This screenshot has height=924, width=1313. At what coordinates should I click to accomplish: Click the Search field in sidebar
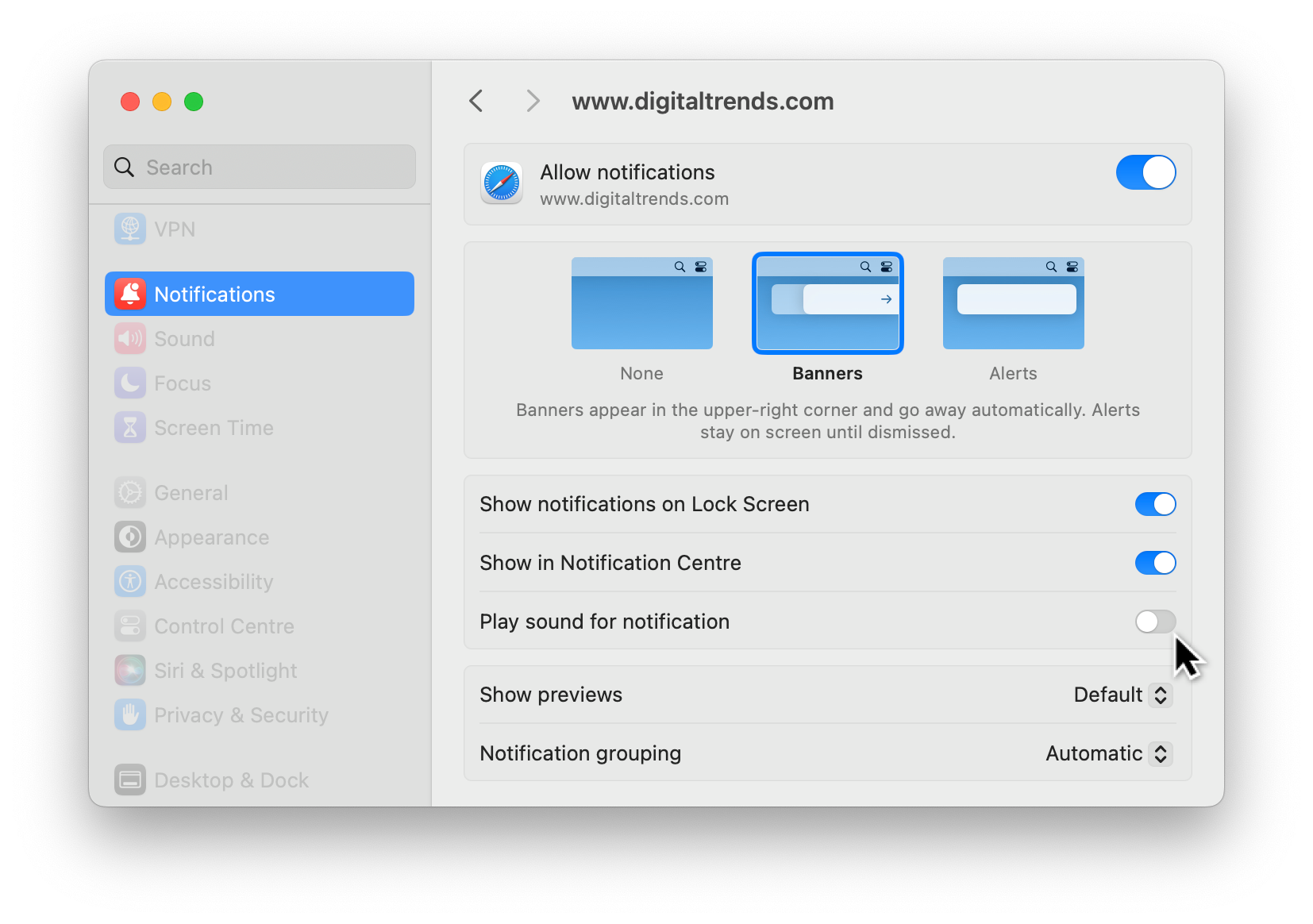tap(260, 167)
